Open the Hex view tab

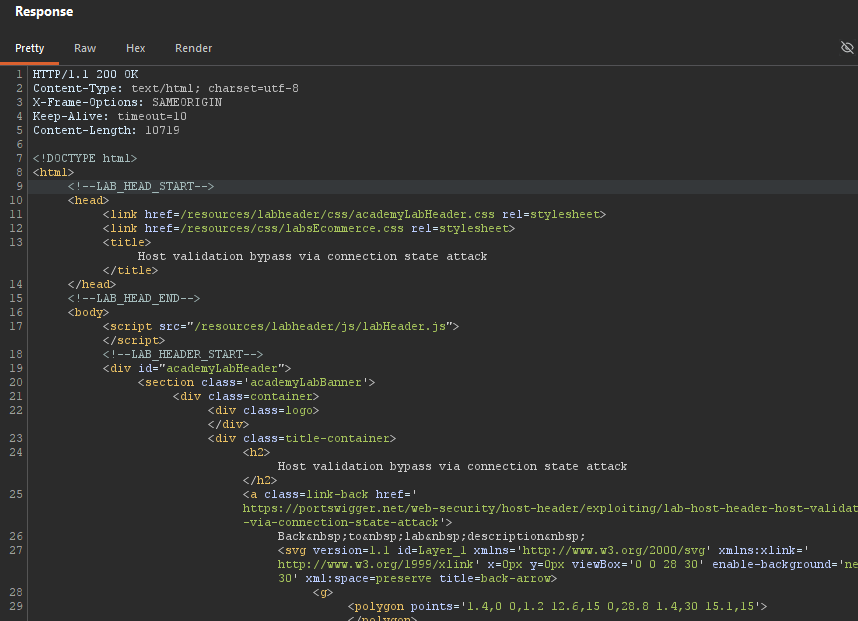136,48
